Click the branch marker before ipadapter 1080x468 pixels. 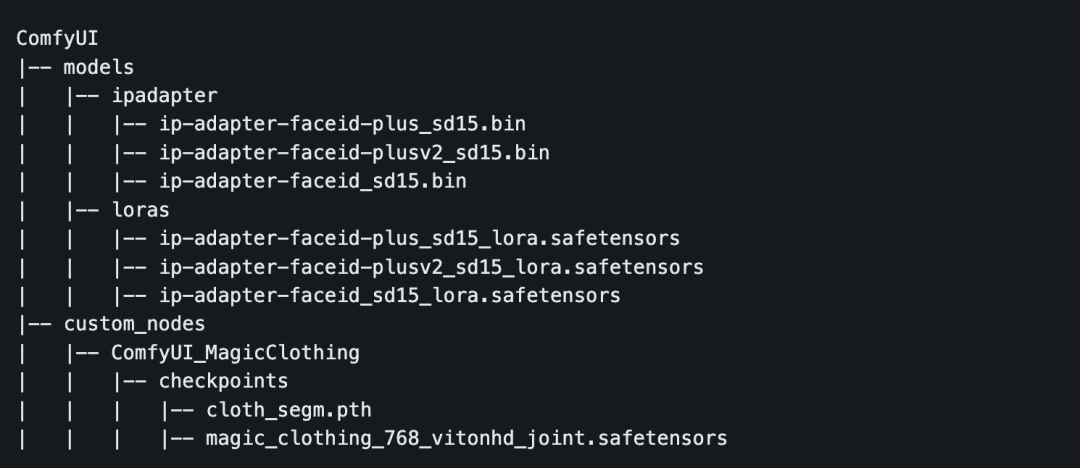click(x=82, y=96)
